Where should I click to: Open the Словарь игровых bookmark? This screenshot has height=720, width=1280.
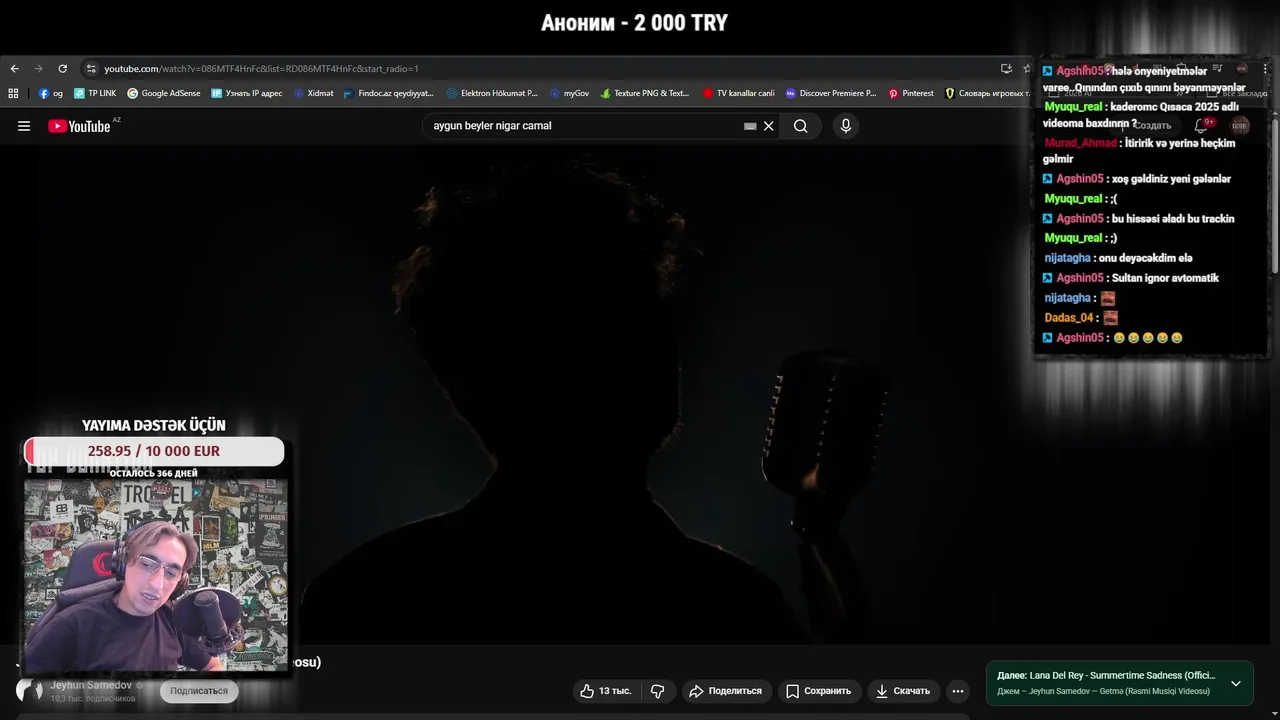(987, 93)
